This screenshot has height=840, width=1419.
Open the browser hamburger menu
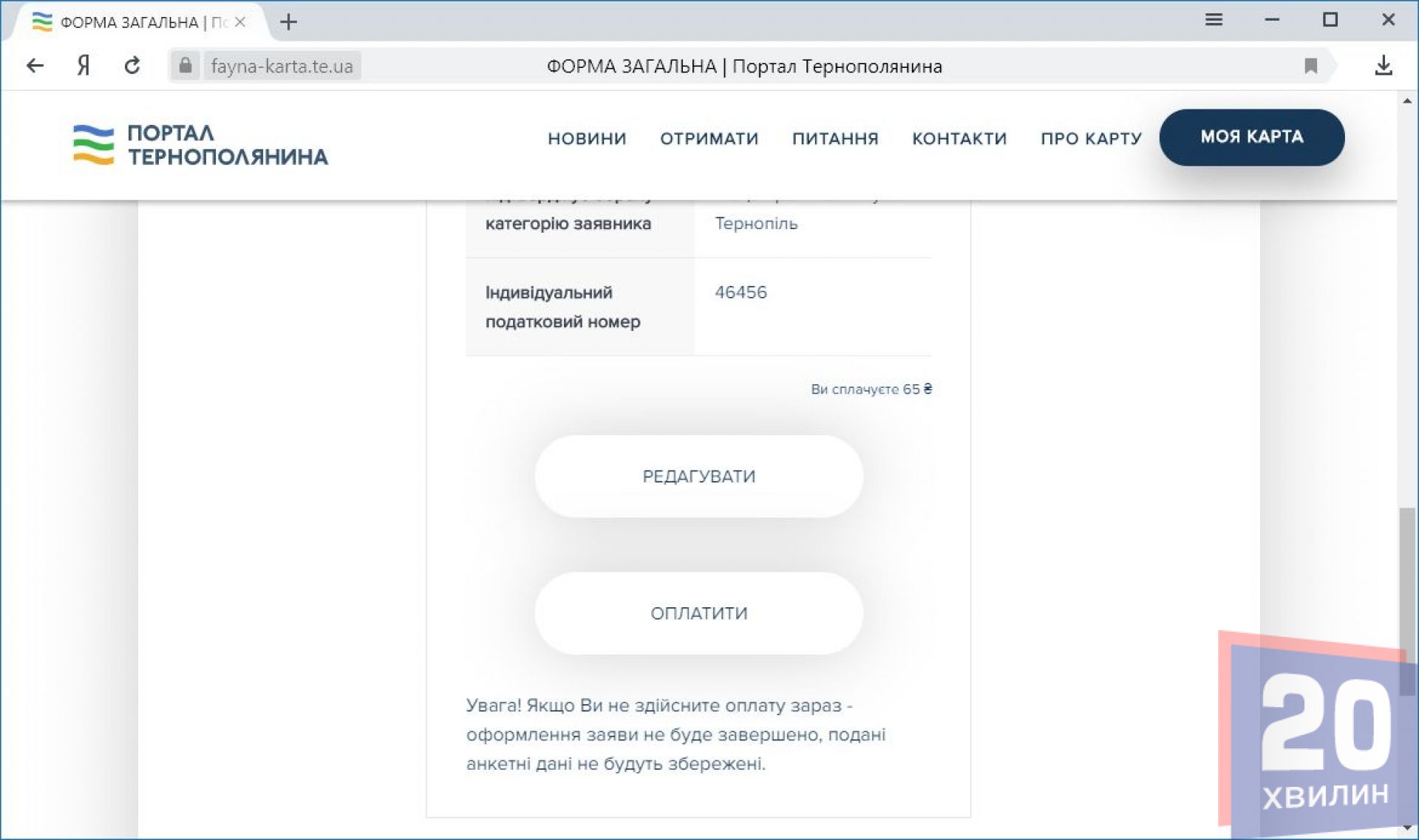1214,20
